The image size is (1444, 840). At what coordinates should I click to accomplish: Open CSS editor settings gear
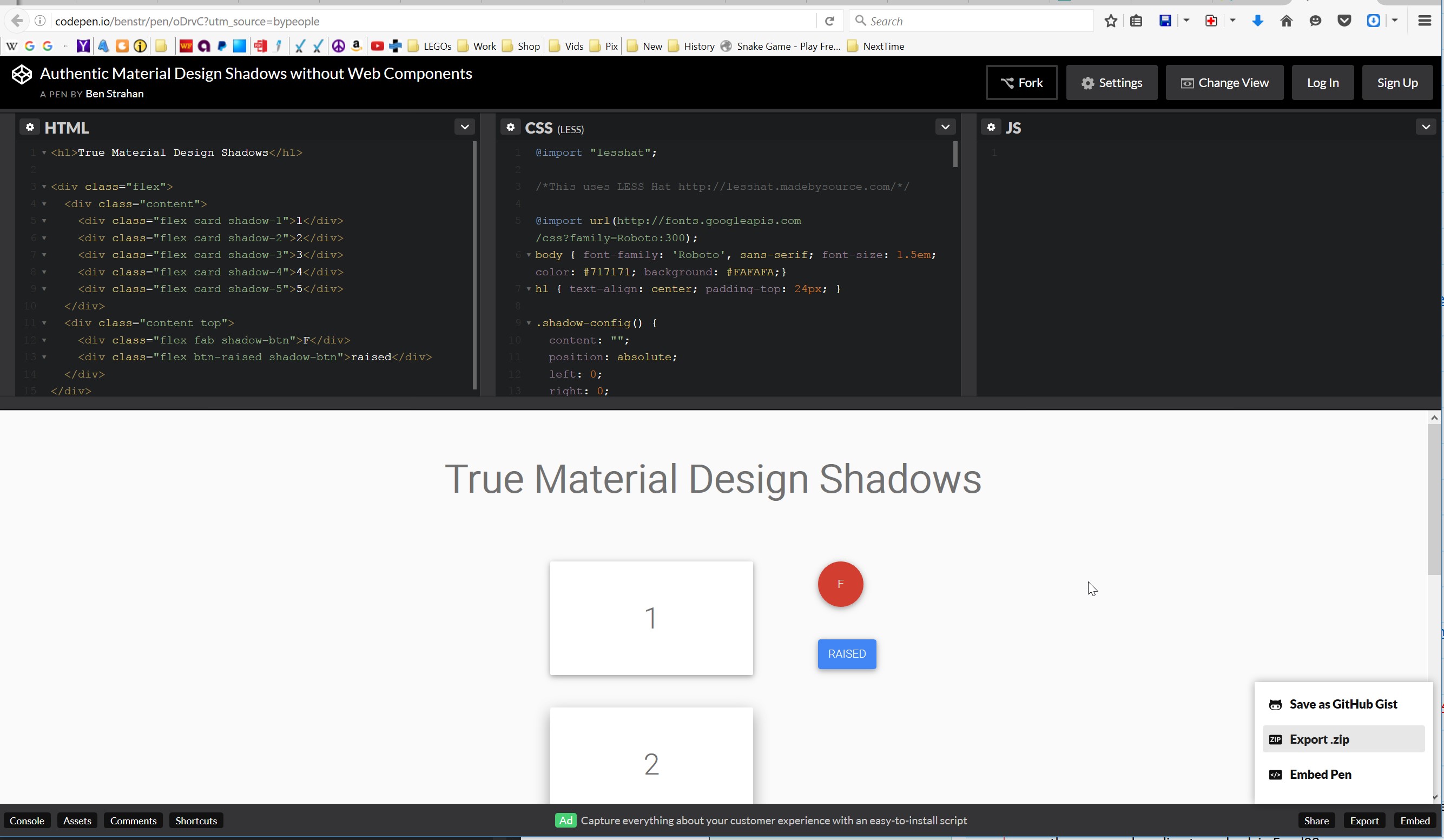tap(510, 127)
